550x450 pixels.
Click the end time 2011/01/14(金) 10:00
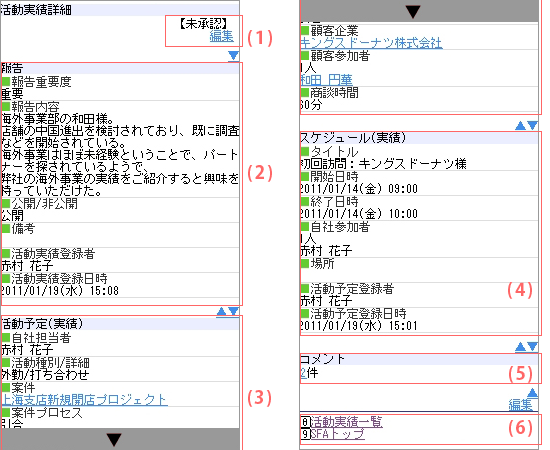click(x=359, y=214)
